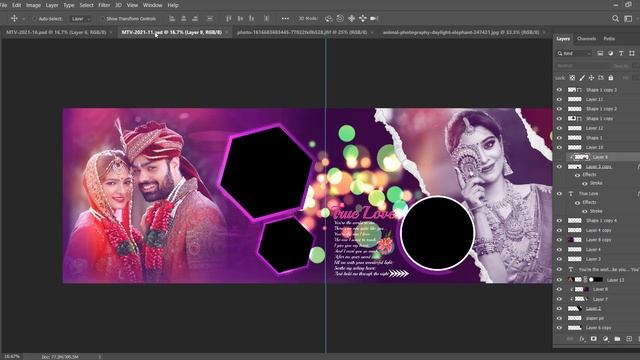
Task: Toggle visibility of Layer 13
Action: [x=559, y=280]
